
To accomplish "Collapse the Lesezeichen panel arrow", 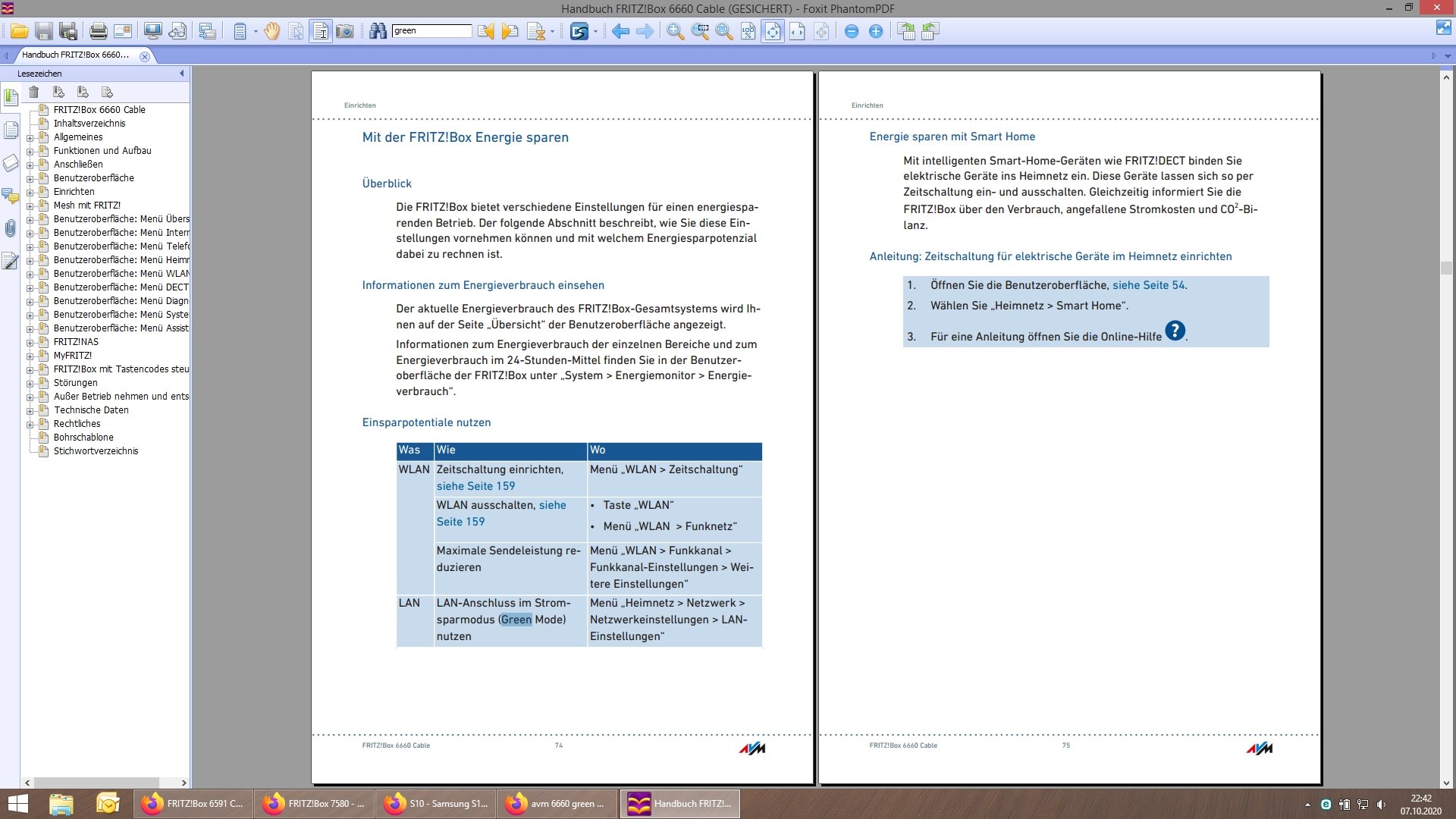I will click(181, 74).
